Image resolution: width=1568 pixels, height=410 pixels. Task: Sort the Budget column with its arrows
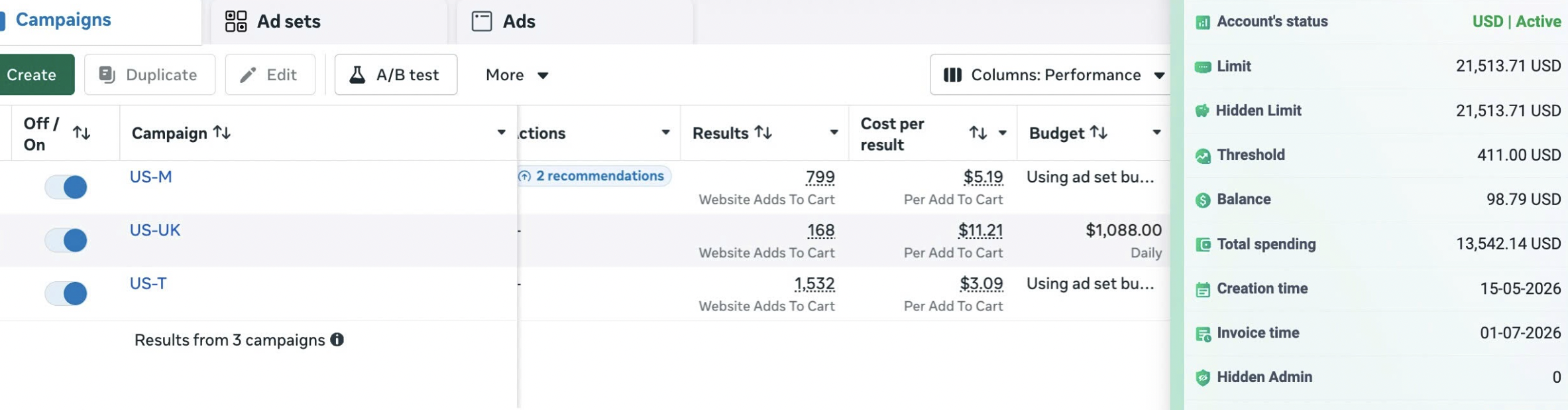pyautogui.click(x=1099, y=133)
